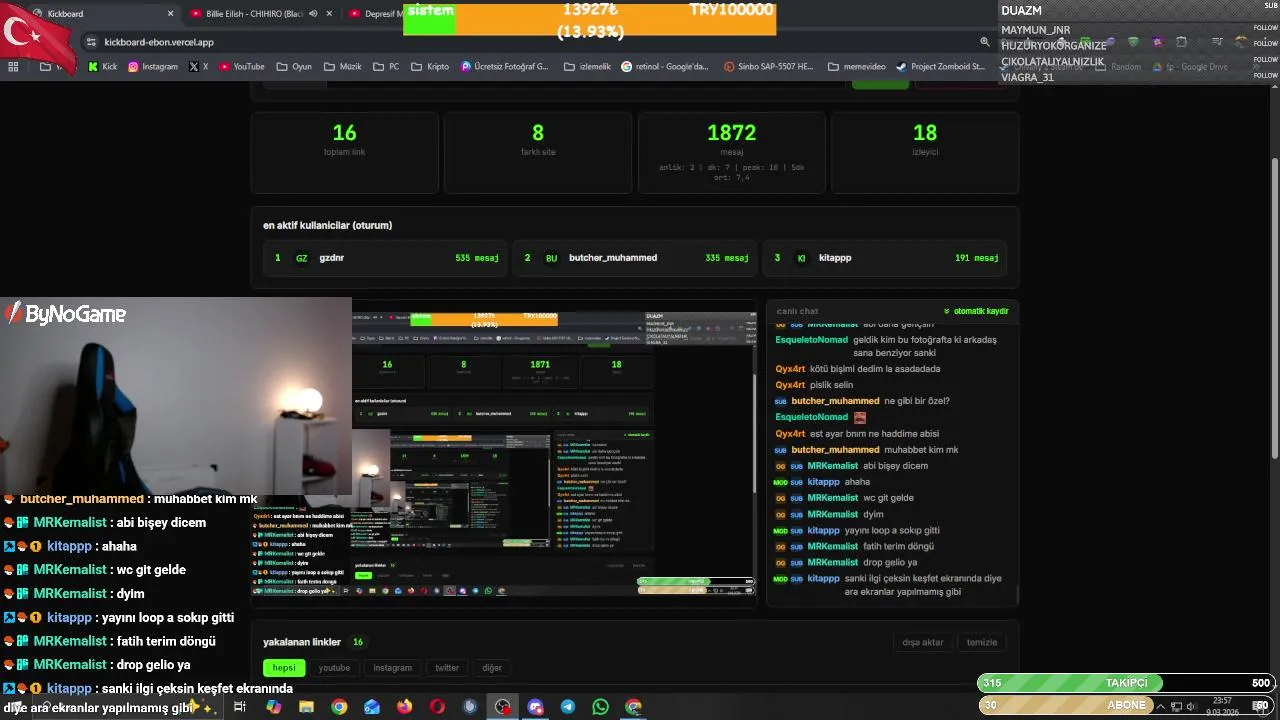This screenshot has height=720, width=1280.
Task: Click the ABONE subscriber goal progress bar
Action: coord(1126,705)
